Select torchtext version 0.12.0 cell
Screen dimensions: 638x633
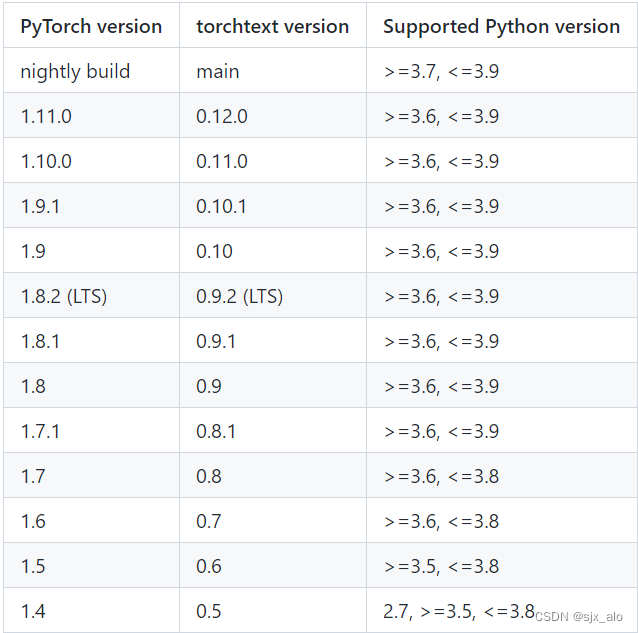tap(222, 117)
